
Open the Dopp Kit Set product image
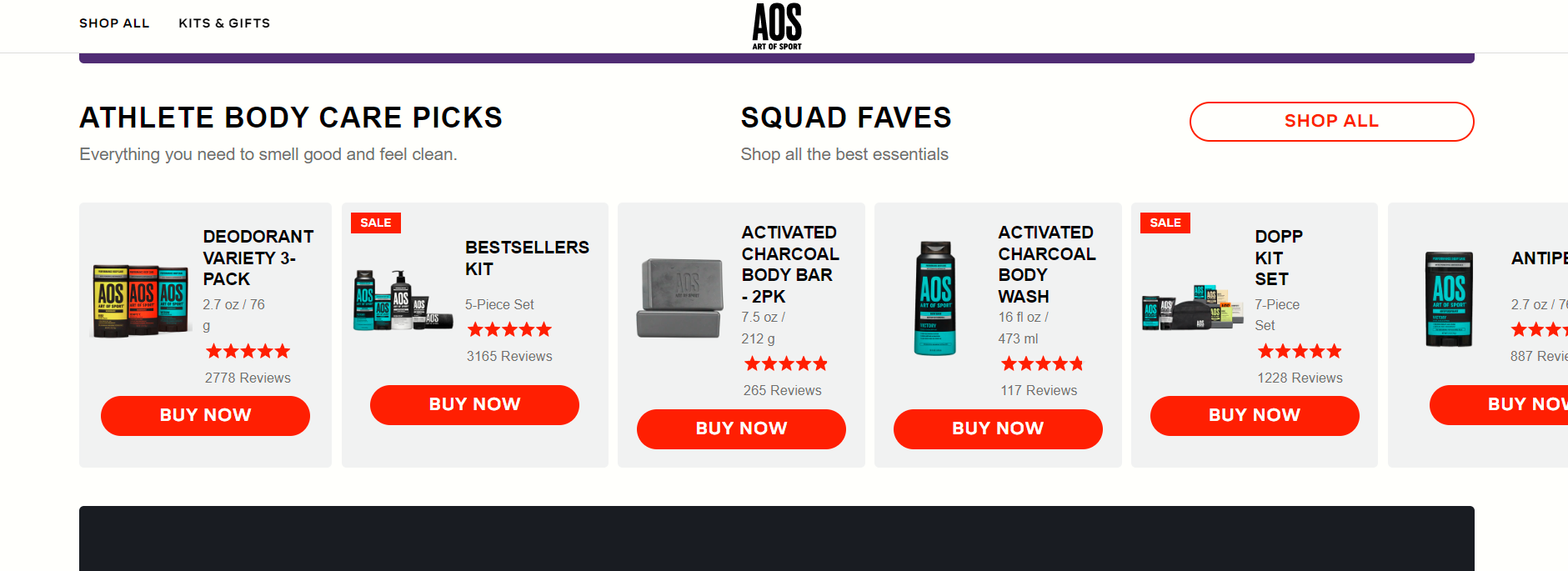(1192, 308)
